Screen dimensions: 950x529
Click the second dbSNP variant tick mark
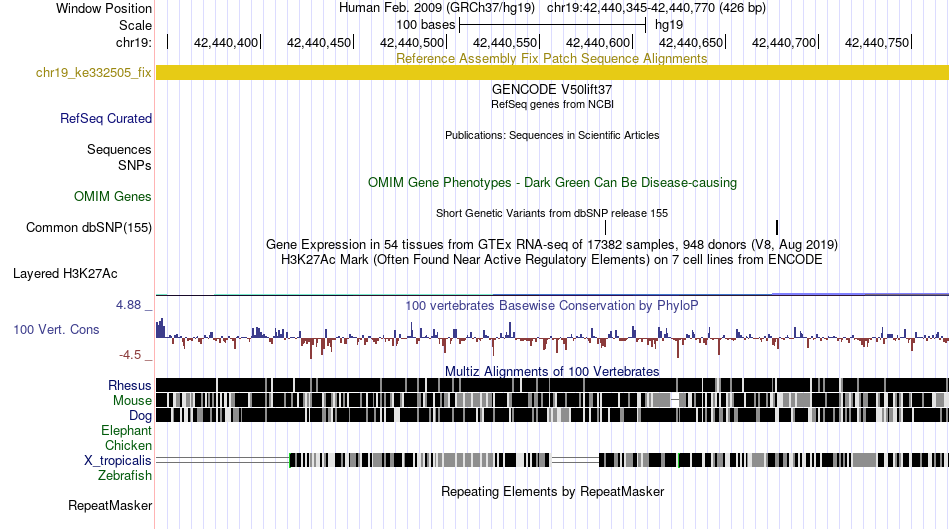(x=777, y=227)
